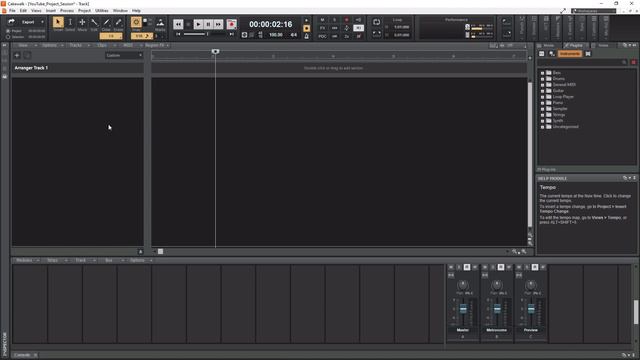Click the Preview bus pan knob
The width and height of the screenshot is (640, 360).
coord(531,284)
